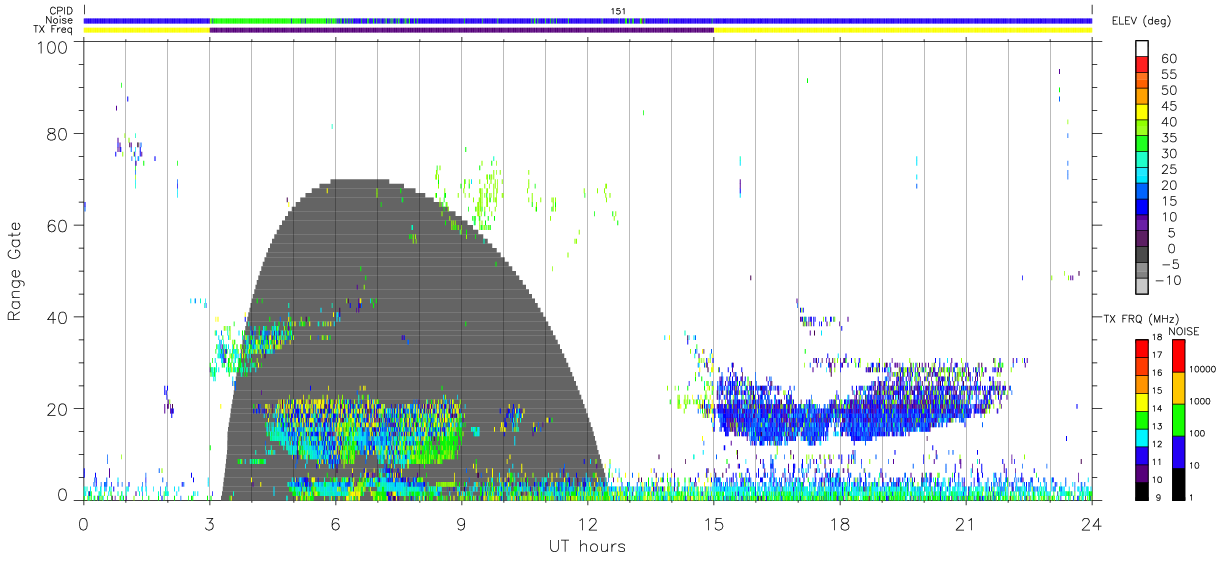Click the ELEV colorbar label '-10'
1228x567 pixels.
pyautogui.click(x=1167, y=281)
